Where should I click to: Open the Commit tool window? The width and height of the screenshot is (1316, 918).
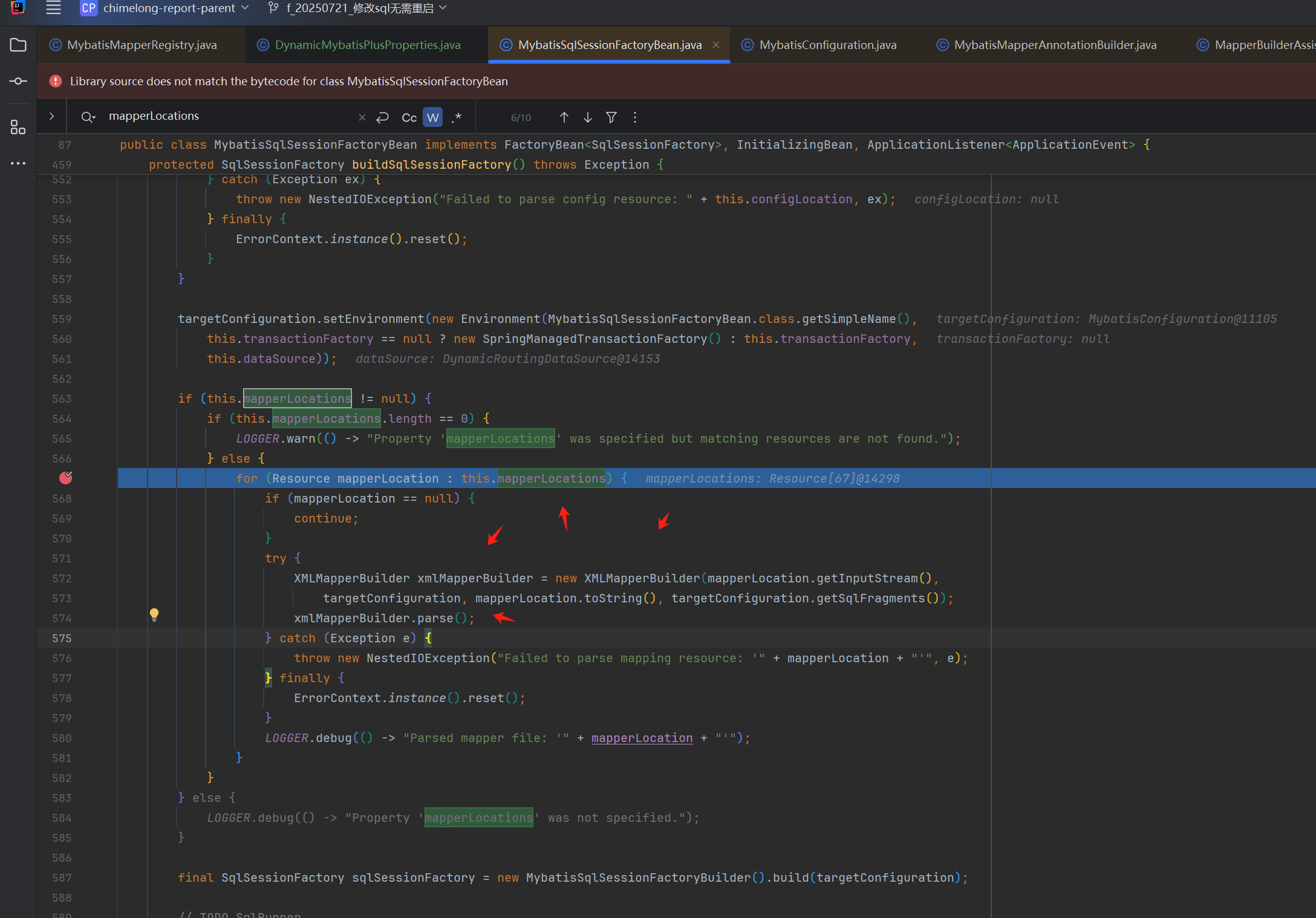click(x=18, y=81)
